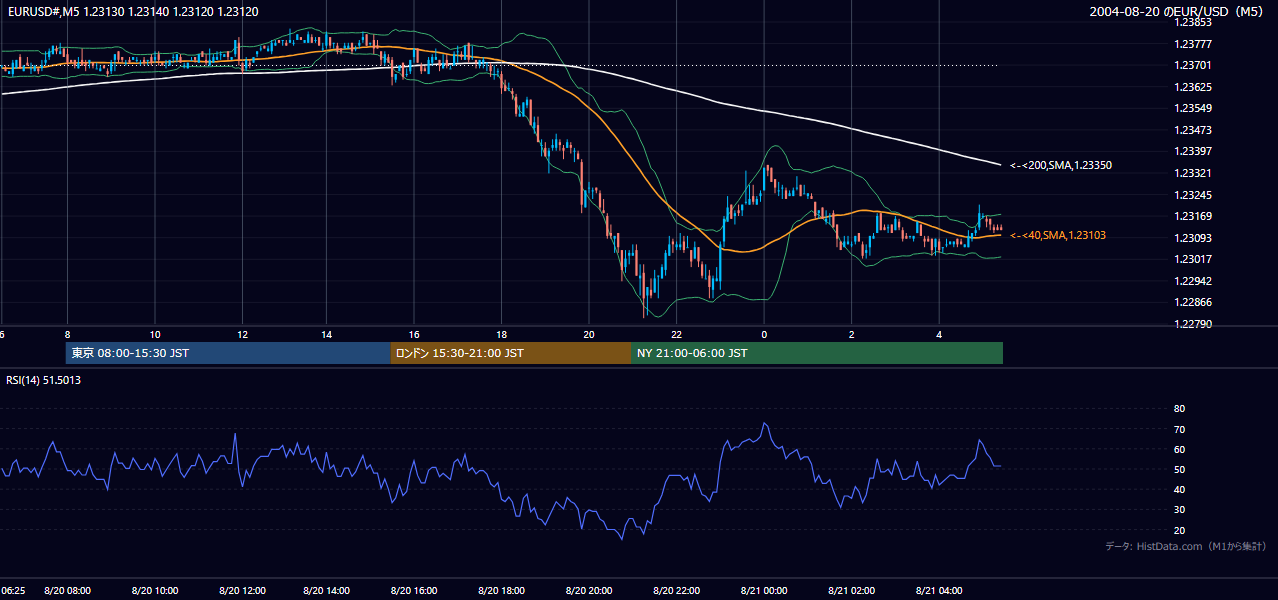
Task: Click the 200 SMA 1.23350 line label
Action: tap(1061, 165)
